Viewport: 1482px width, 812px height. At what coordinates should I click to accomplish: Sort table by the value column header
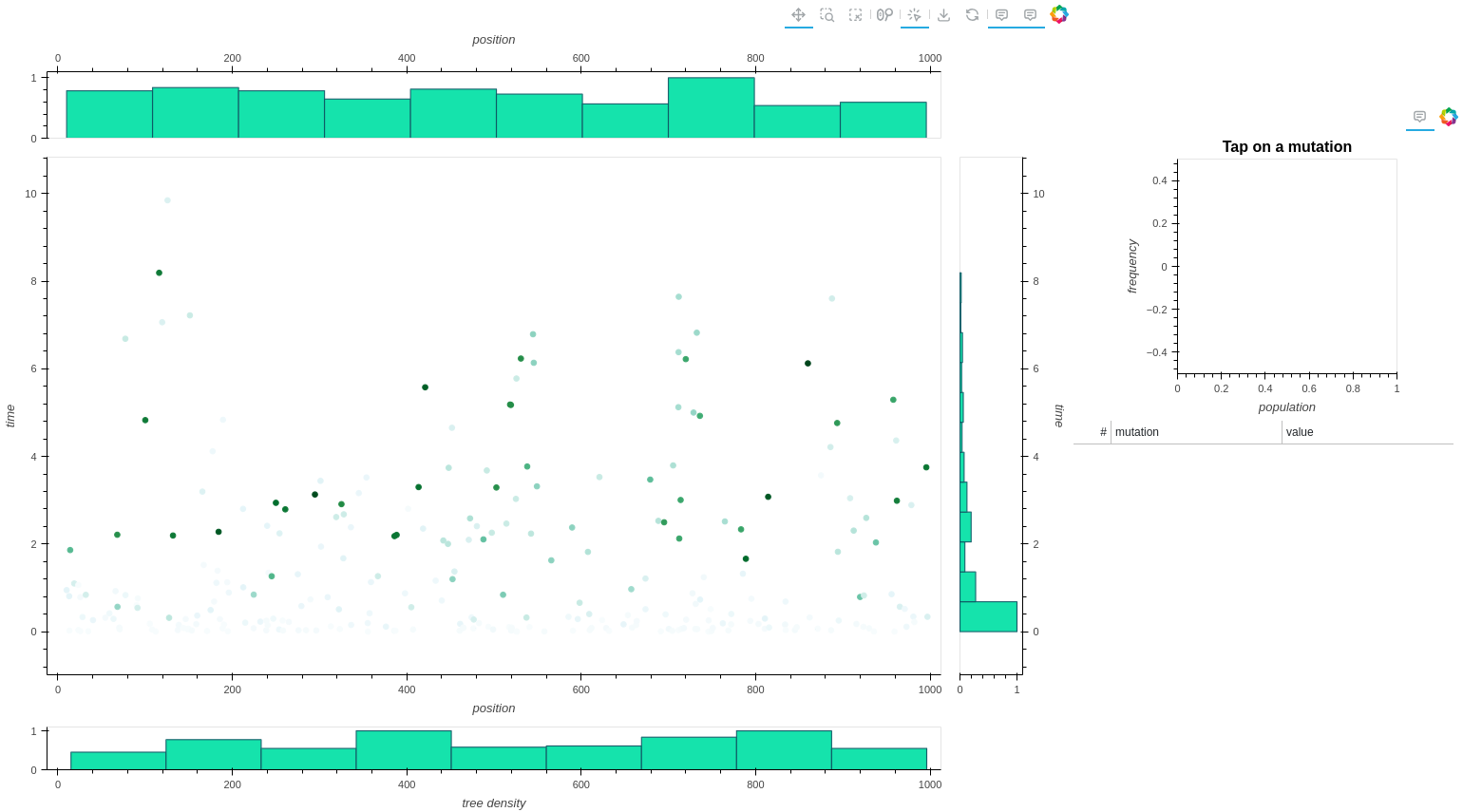pyautogui.click(x=1368, y=432)
